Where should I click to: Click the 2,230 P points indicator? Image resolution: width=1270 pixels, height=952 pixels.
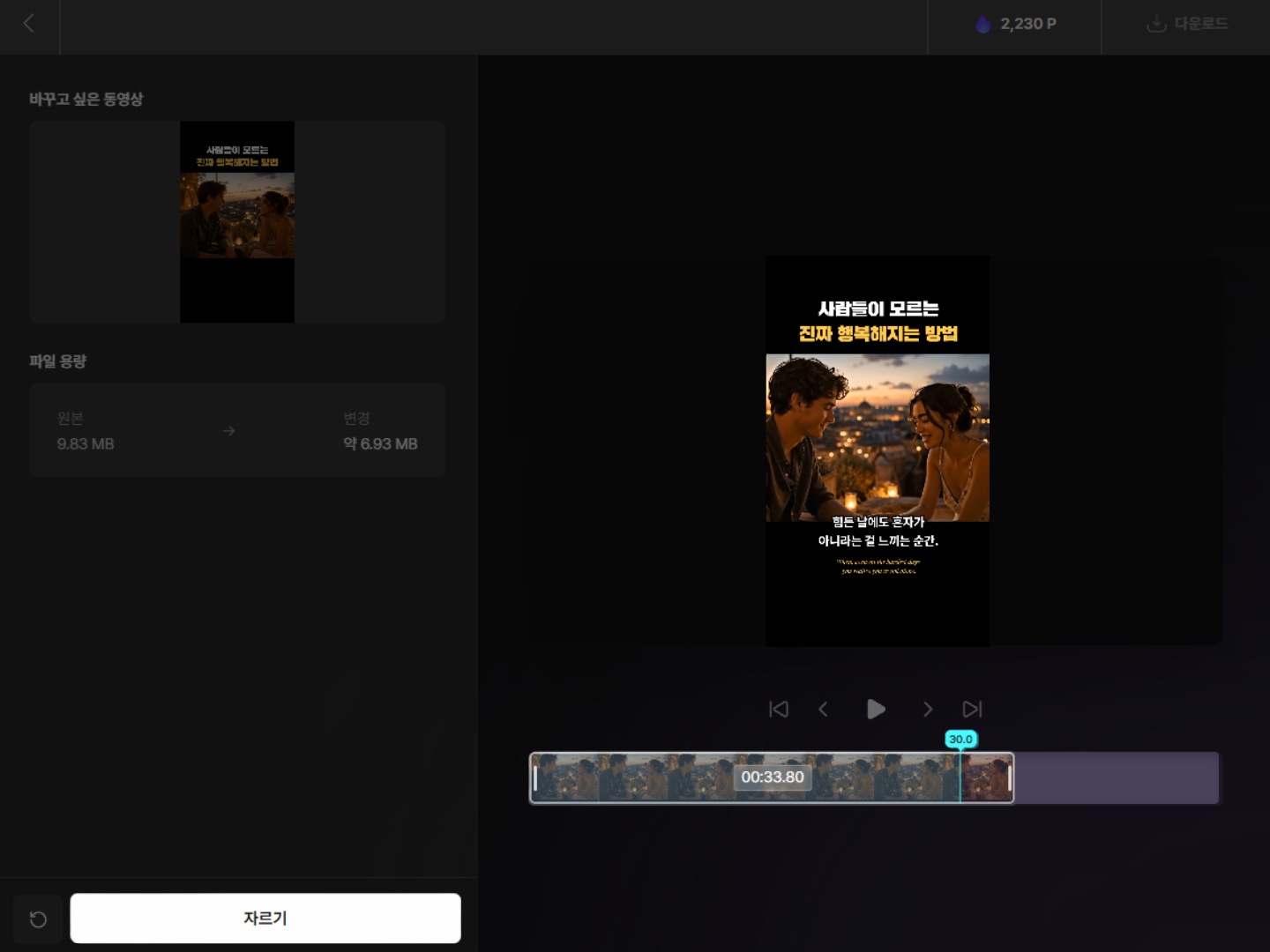[x=1015, y=25]
